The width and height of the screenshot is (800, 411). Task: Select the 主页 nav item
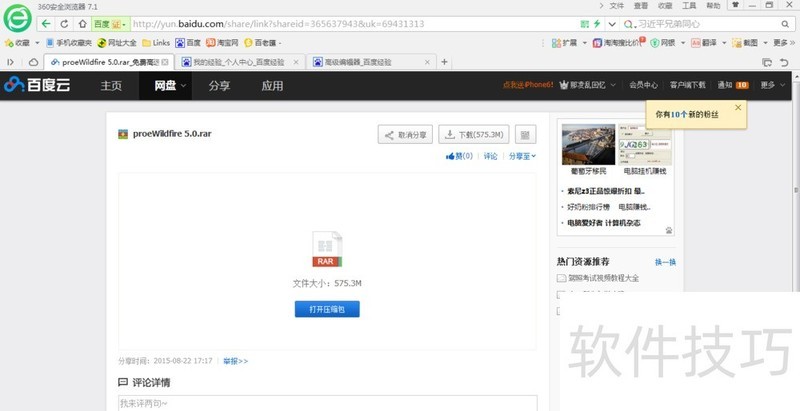[x=111, y=86]
